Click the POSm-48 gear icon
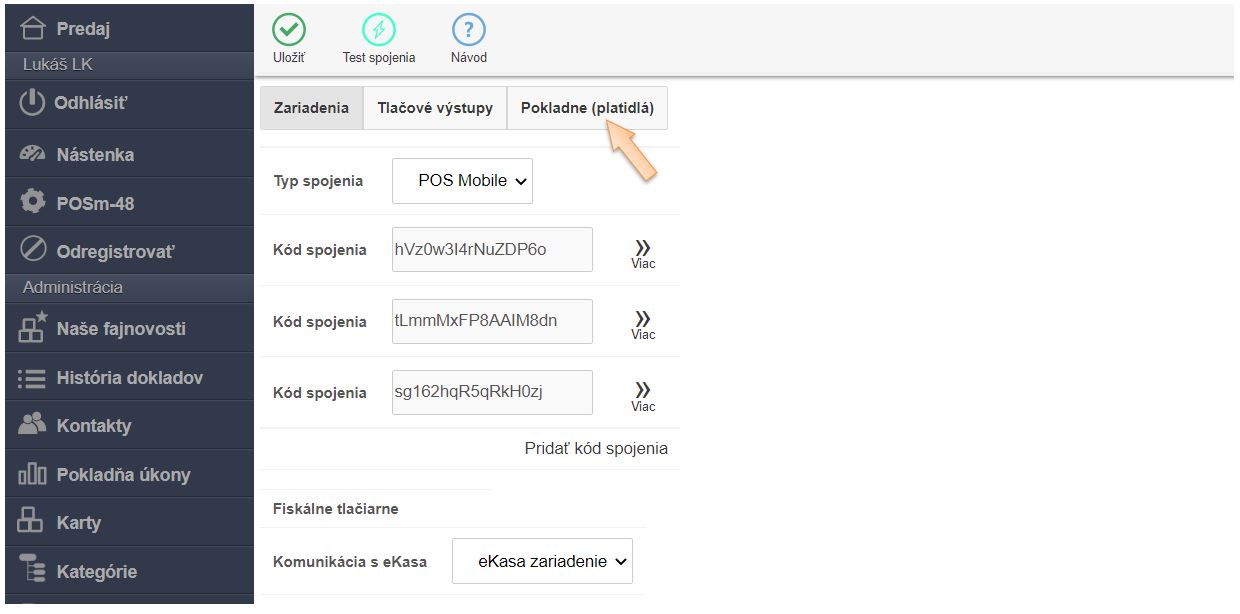 point(33,202)
